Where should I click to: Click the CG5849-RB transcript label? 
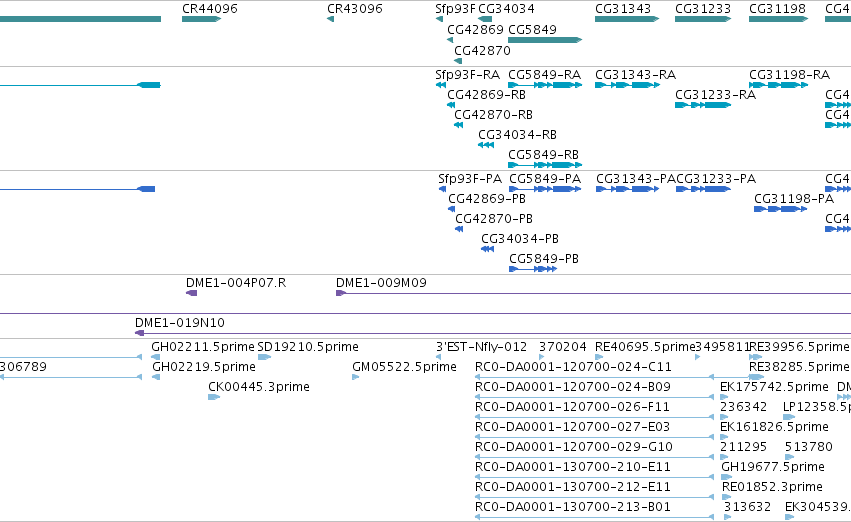click(x=543, y=155)
